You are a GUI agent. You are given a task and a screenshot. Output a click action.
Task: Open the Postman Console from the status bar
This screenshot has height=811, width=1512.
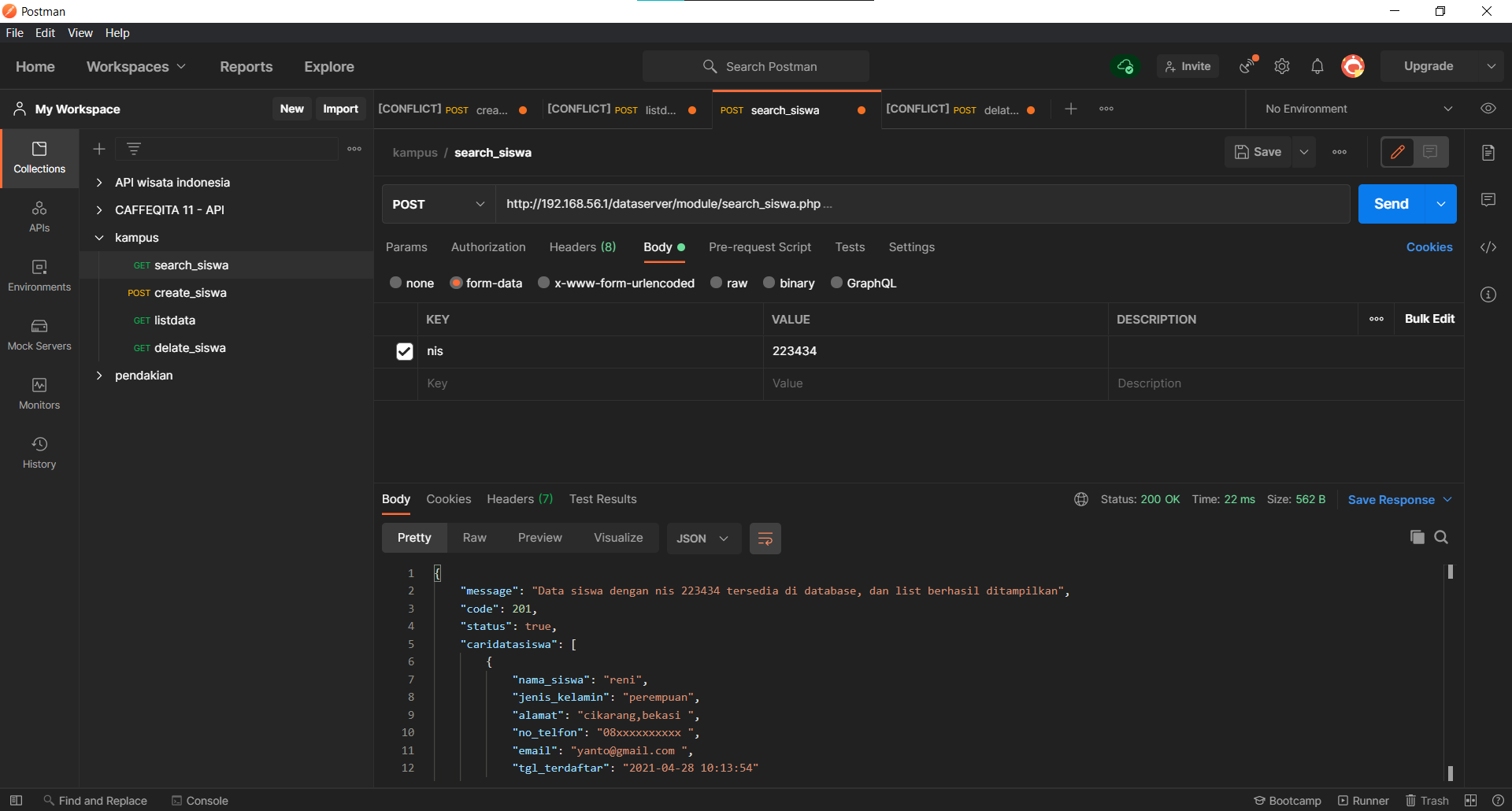click(199, 800)
